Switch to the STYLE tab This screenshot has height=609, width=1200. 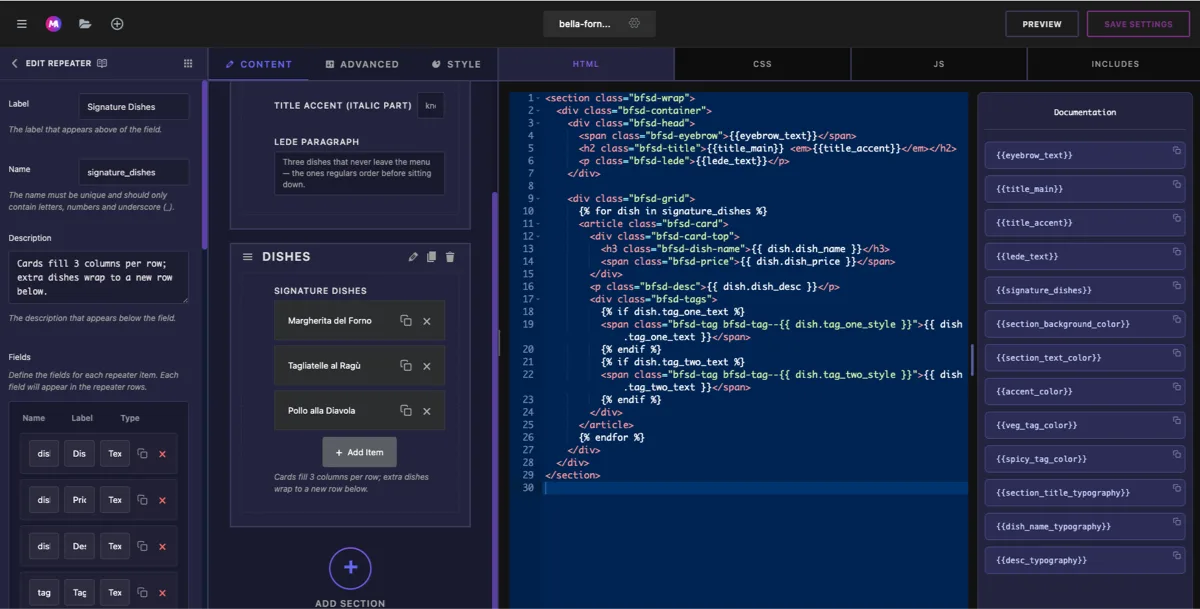coord(457,64)
